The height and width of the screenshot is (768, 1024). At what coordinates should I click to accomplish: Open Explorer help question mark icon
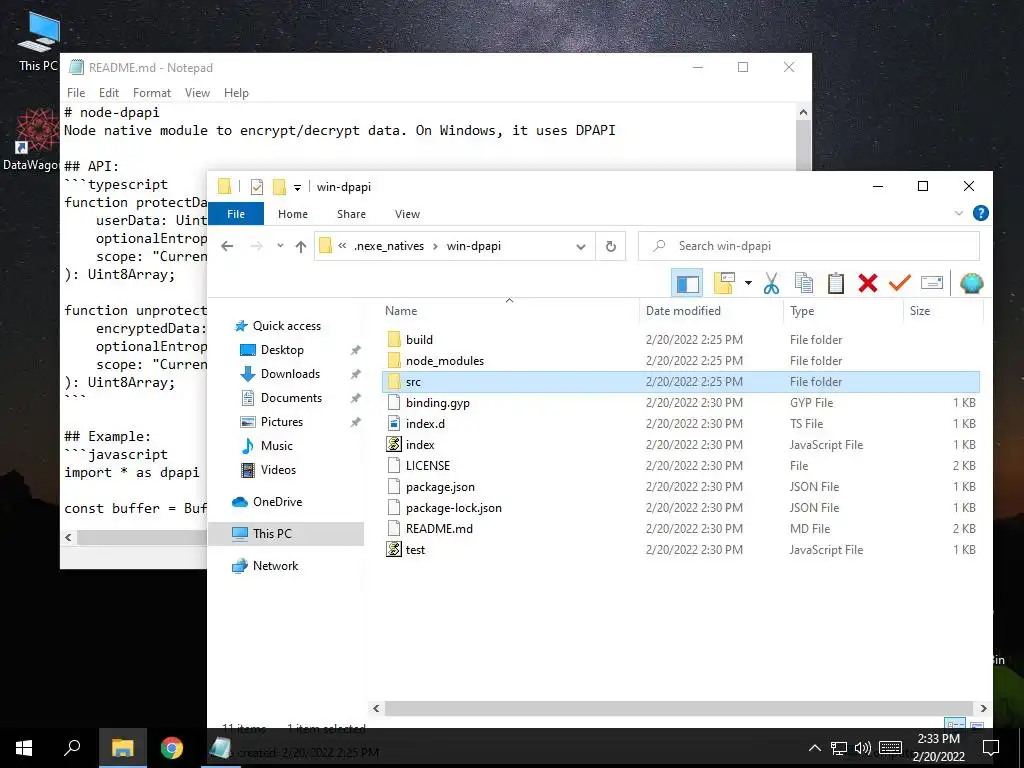click(980, 214)
